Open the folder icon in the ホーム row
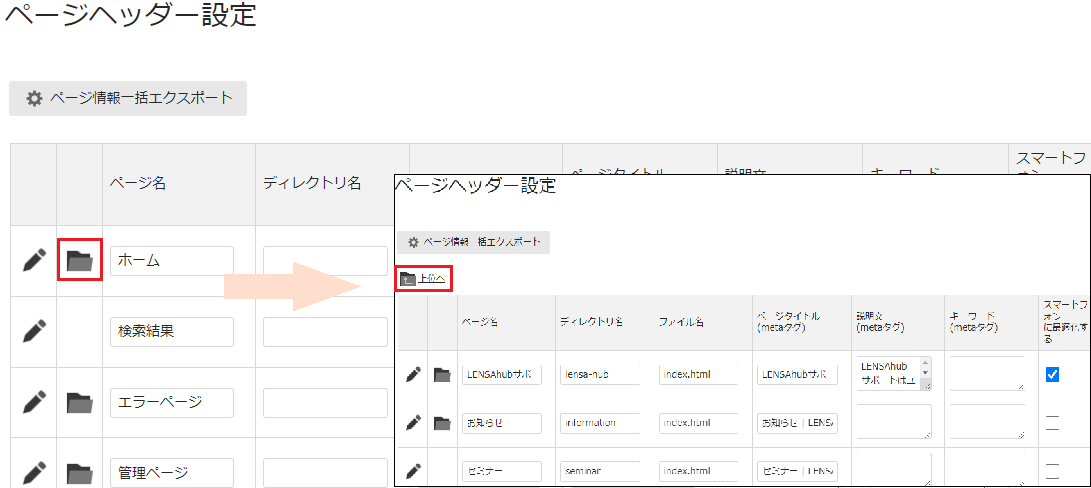Viewport: 1091px width, 488px height. click(79, 260)
